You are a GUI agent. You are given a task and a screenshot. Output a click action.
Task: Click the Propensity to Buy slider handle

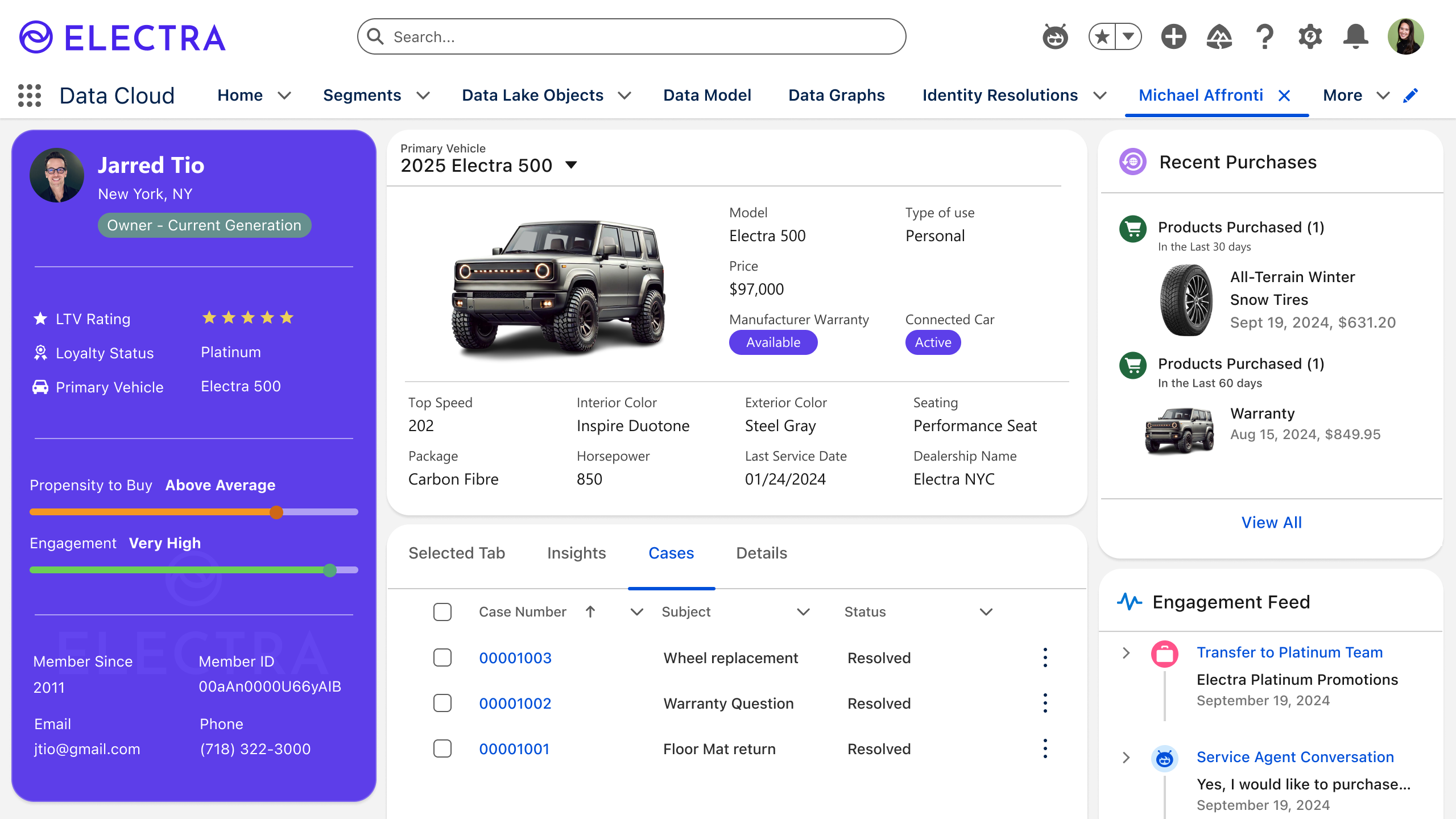pos(276,512)
